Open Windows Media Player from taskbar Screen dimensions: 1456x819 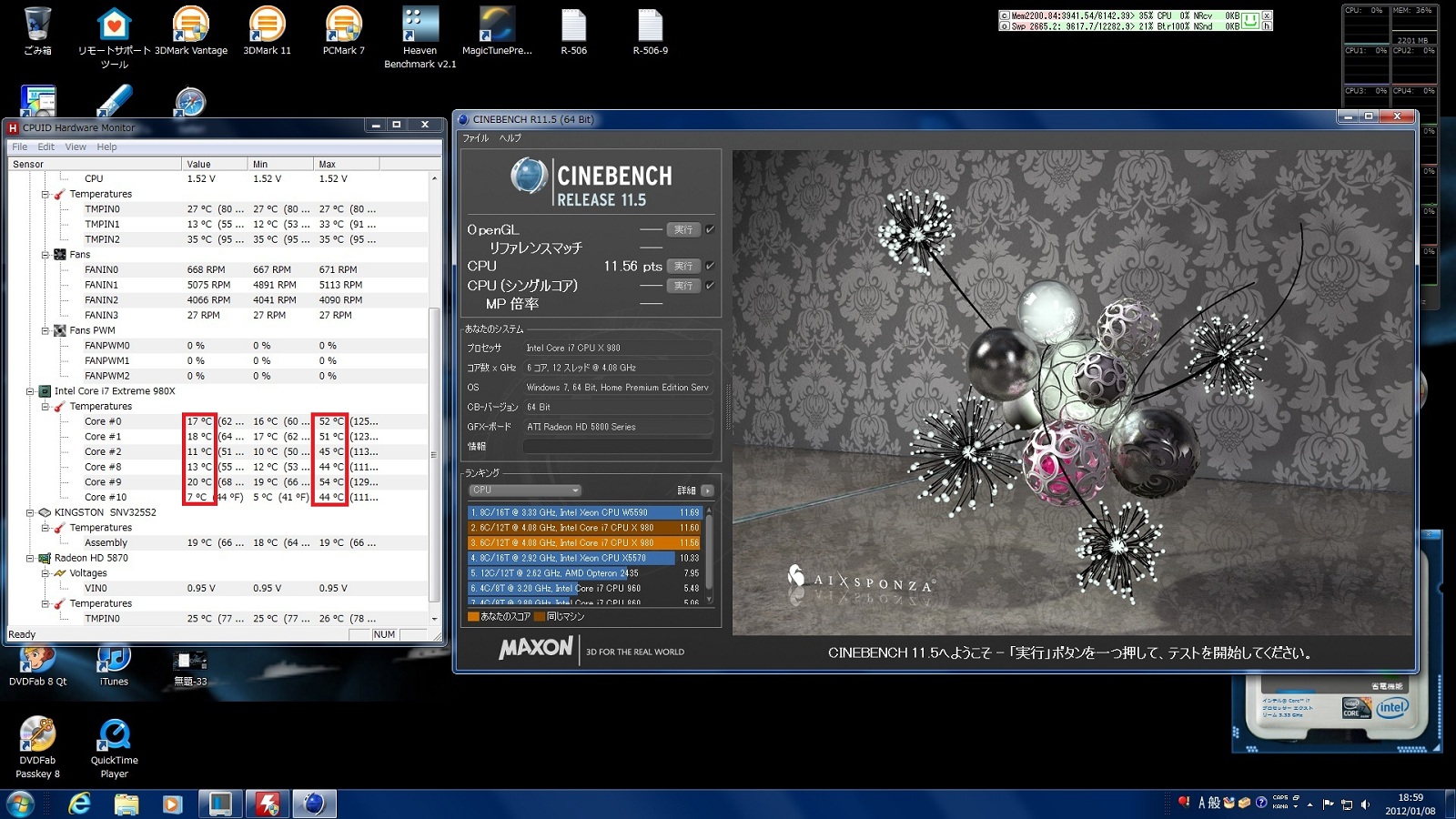(x=172, y=804)
